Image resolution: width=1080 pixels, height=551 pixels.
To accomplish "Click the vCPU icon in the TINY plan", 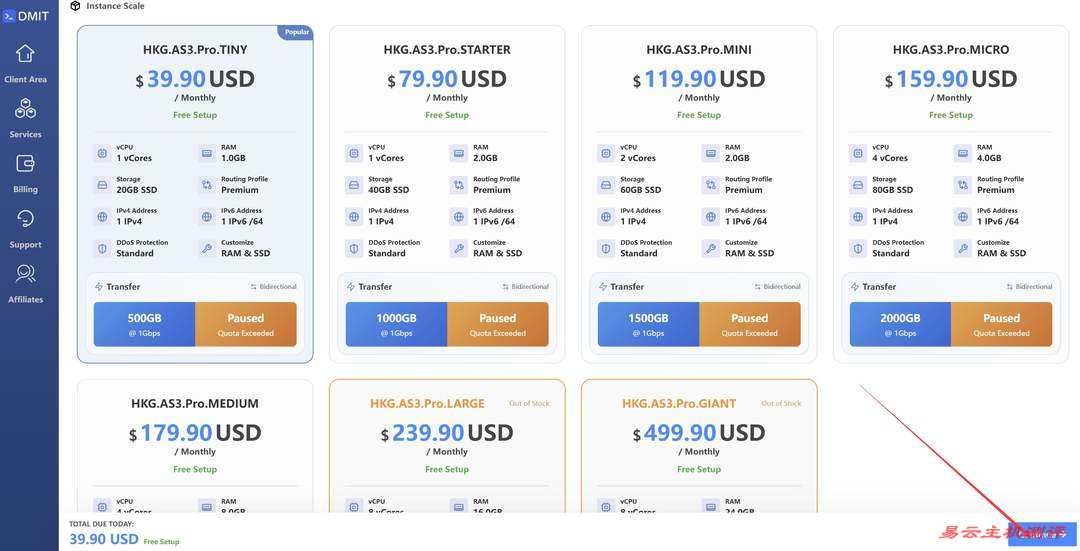I will click(102, 153).
